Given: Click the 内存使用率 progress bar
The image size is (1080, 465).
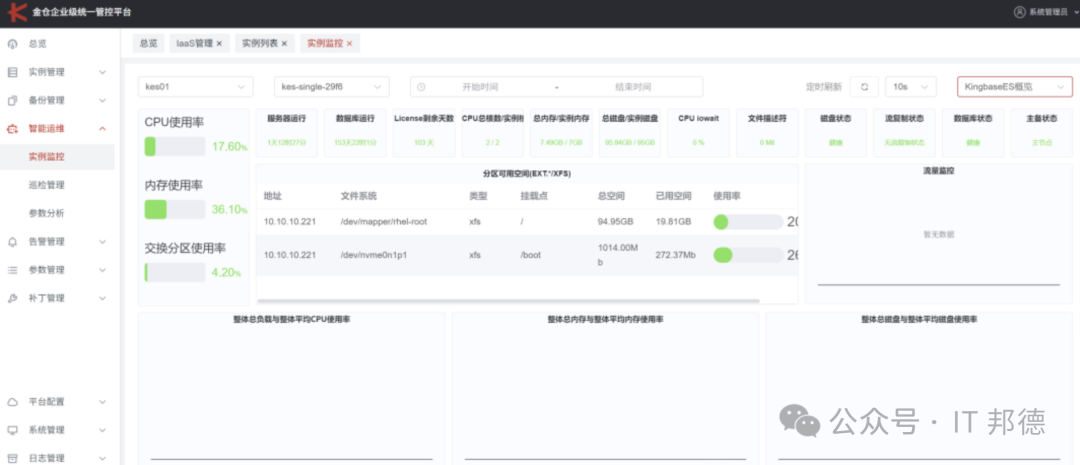Looking at the screenshot, I should (175, 209).
